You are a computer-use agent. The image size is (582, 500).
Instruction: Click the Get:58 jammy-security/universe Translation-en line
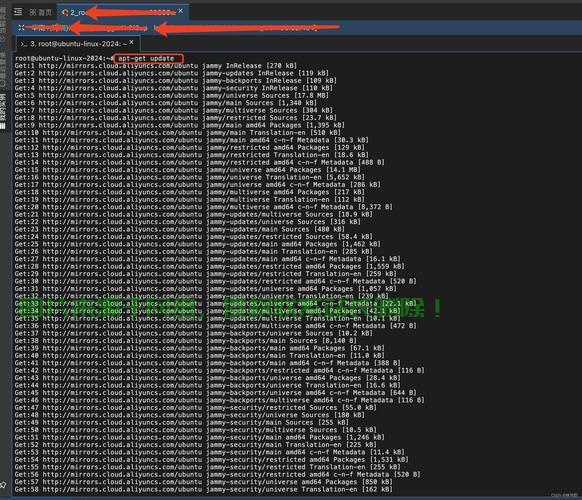click(203, 489)
